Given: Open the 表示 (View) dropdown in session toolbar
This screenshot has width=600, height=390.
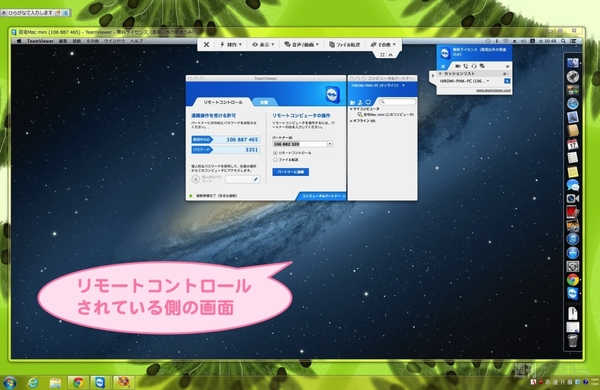Looking at the screenshot, I should click(x=263, y=44).
